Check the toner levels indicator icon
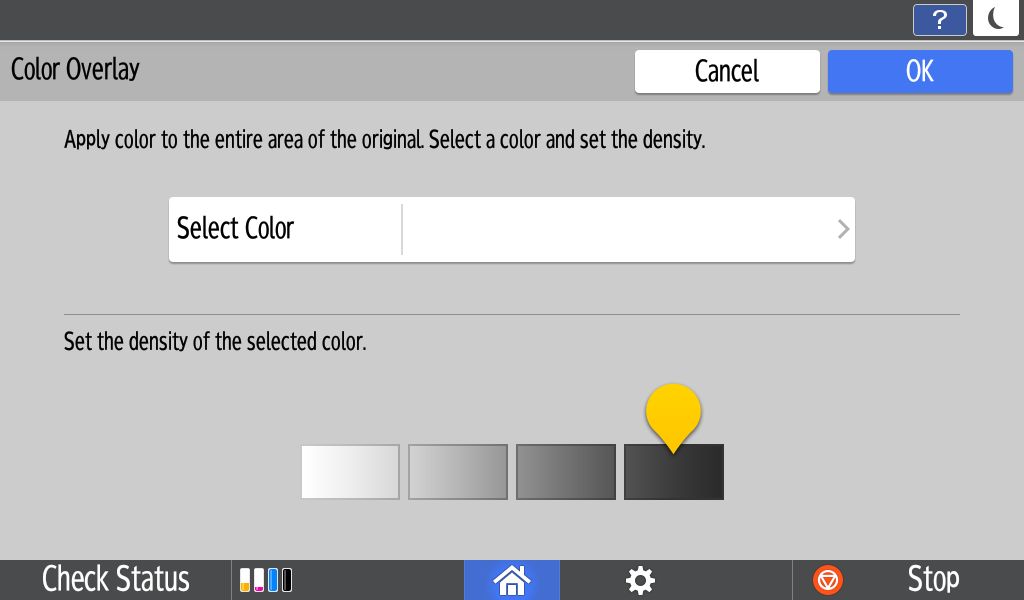 (266, 580)
